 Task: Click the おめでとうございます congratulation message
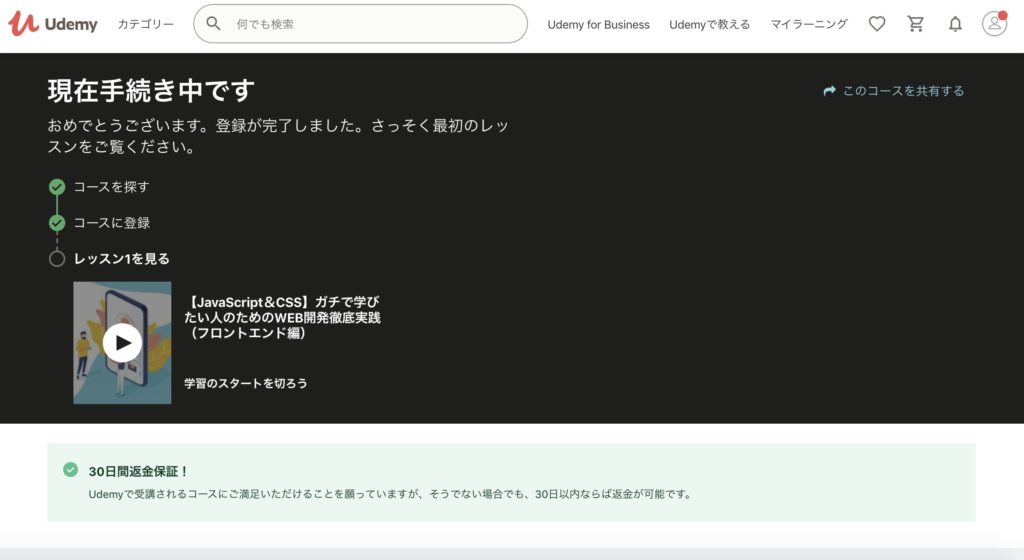278,136
